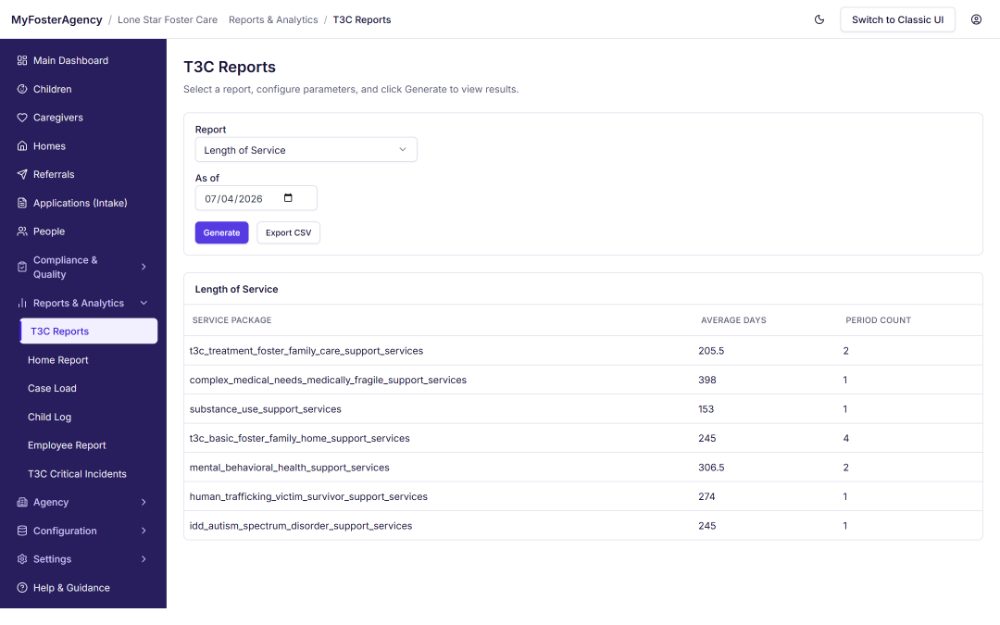Click the 274 average days value
This screenshot has width=1000, height=625.
tap(707, 496)
